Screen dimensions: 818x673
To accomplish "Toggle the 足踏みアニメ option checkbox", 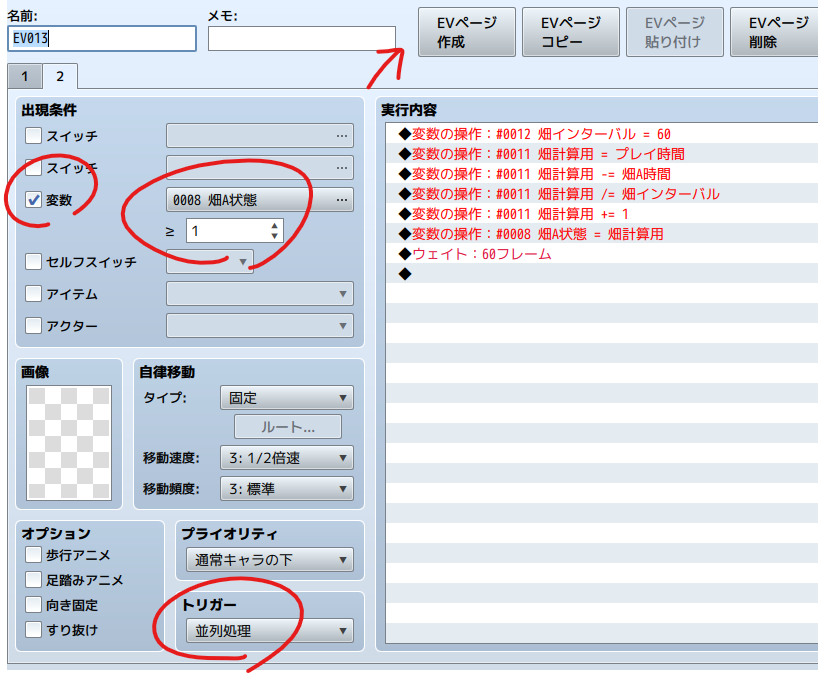I will coord(33,580).
